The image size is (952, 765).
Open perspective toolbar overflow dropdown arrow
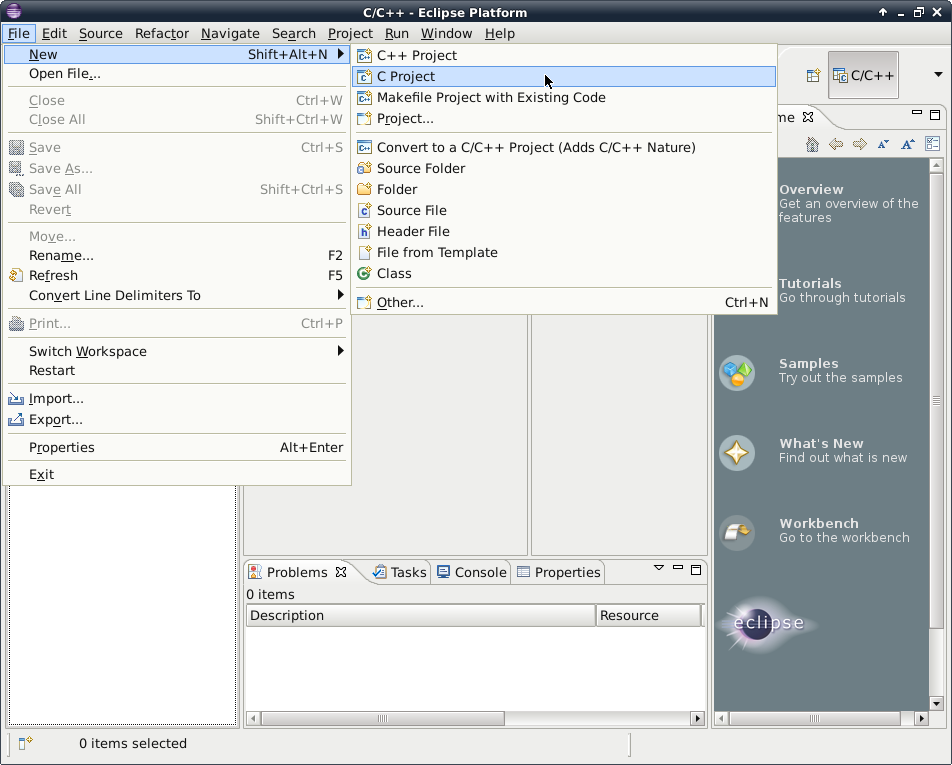938,75
